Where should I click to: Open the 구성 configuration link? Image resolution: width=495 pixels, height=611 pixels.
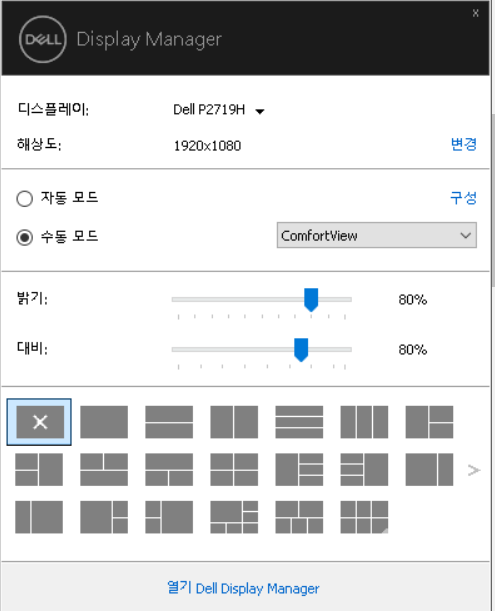(x=463, y=198)
